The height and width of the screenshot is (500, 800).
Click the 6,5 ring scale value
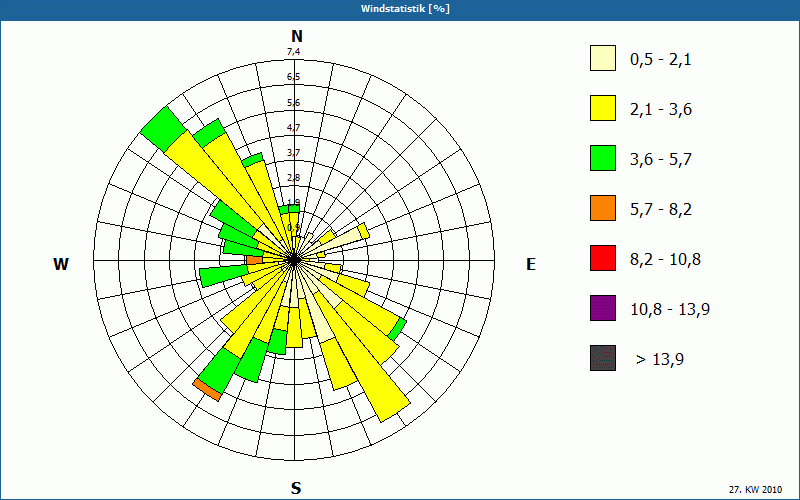293,77
